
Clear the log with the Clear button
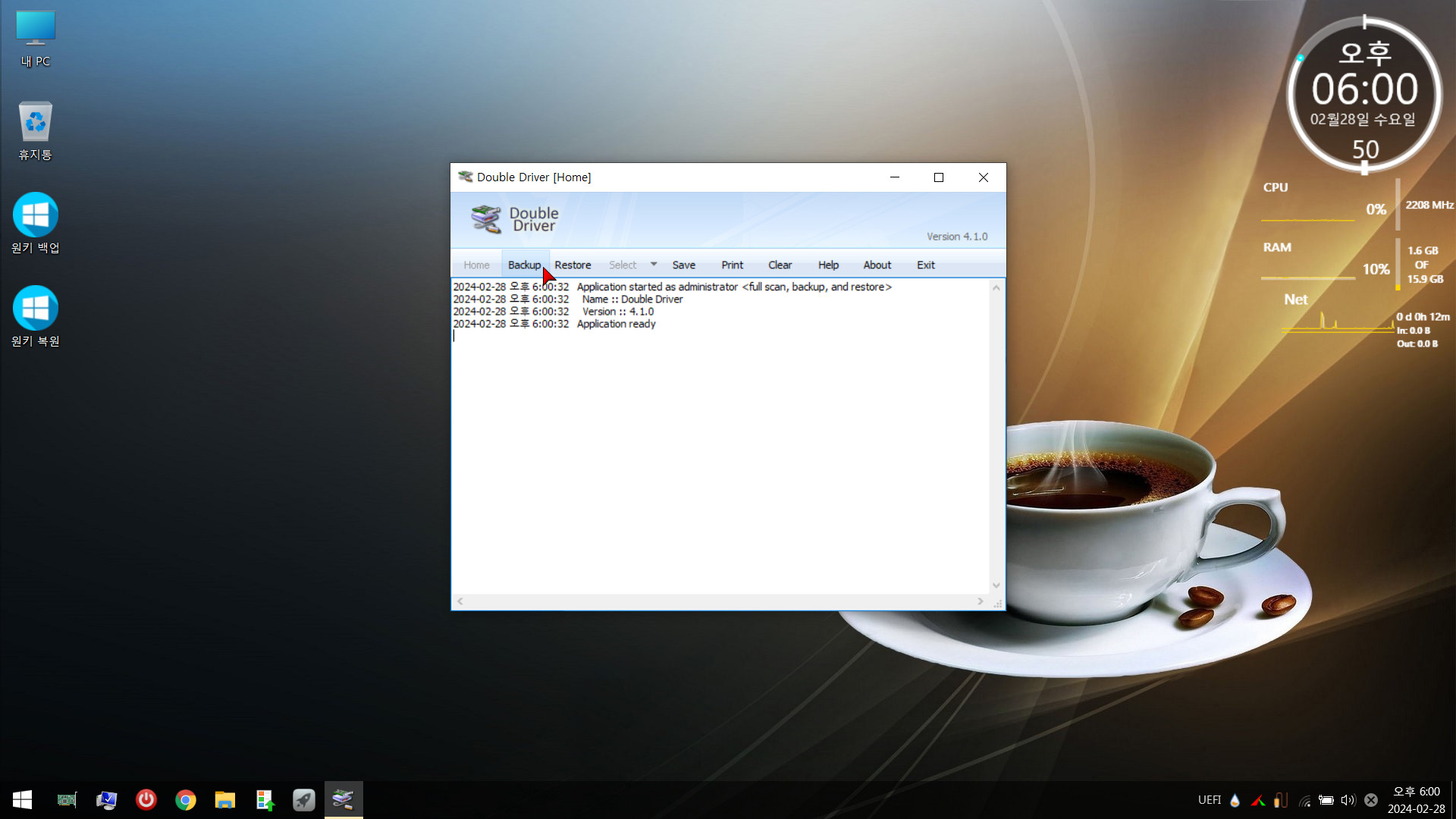[780, 265]
